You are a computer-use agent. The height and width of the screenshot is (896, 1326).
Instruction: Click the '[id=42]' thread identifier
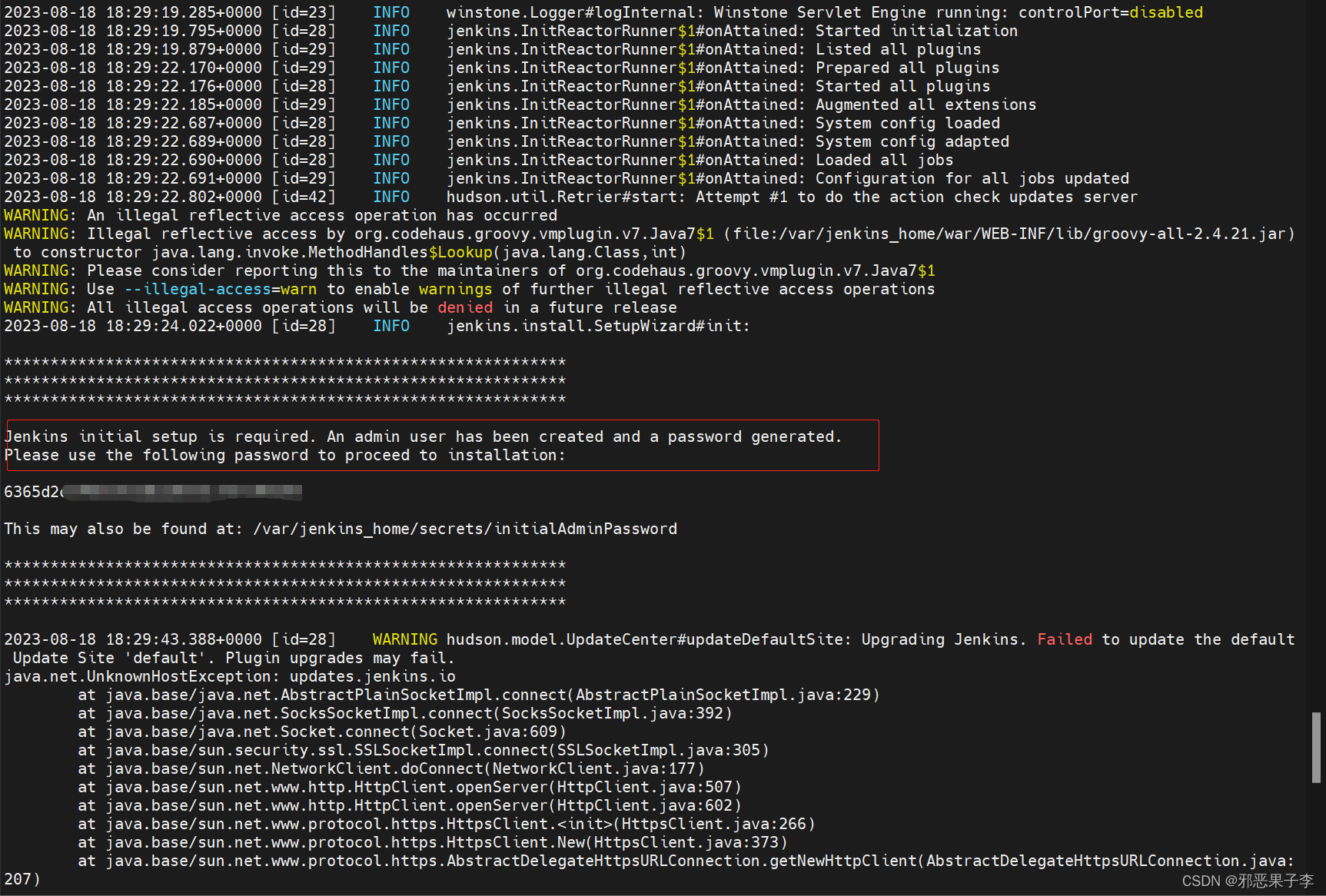(304, 197)
